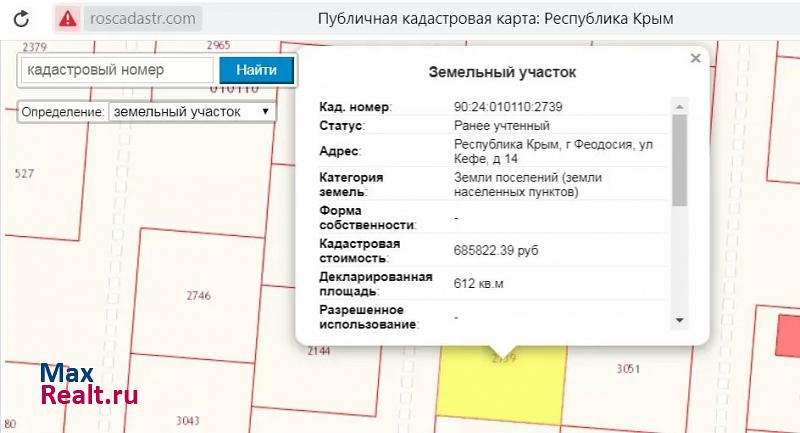This screenshot has width=800, height=433.
Task: Open the dropdown arrow next to земельный участок
Action: click(265, 112)
